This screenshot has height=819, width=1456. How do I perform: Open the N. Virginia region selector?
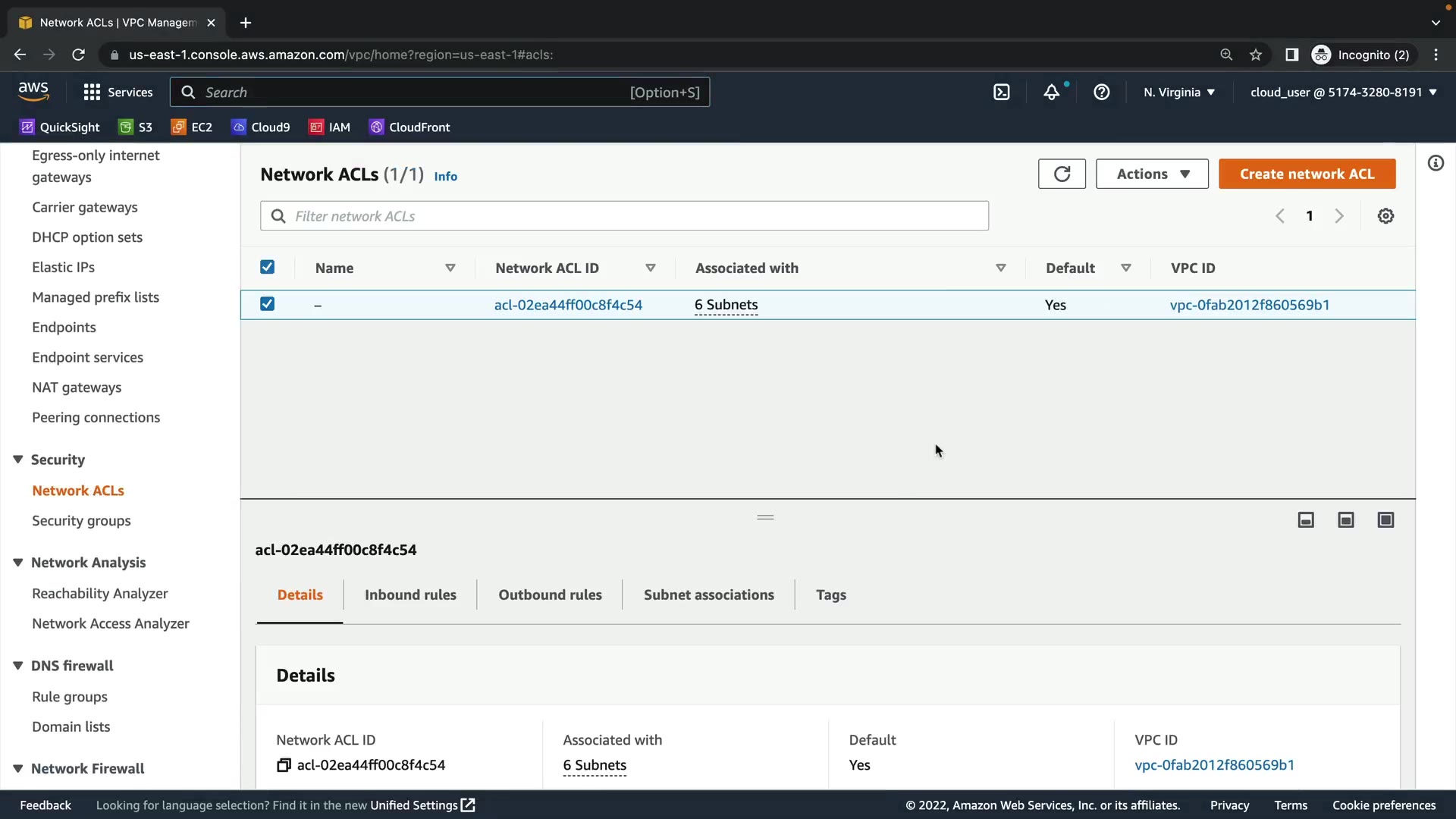coord(1179,93)
